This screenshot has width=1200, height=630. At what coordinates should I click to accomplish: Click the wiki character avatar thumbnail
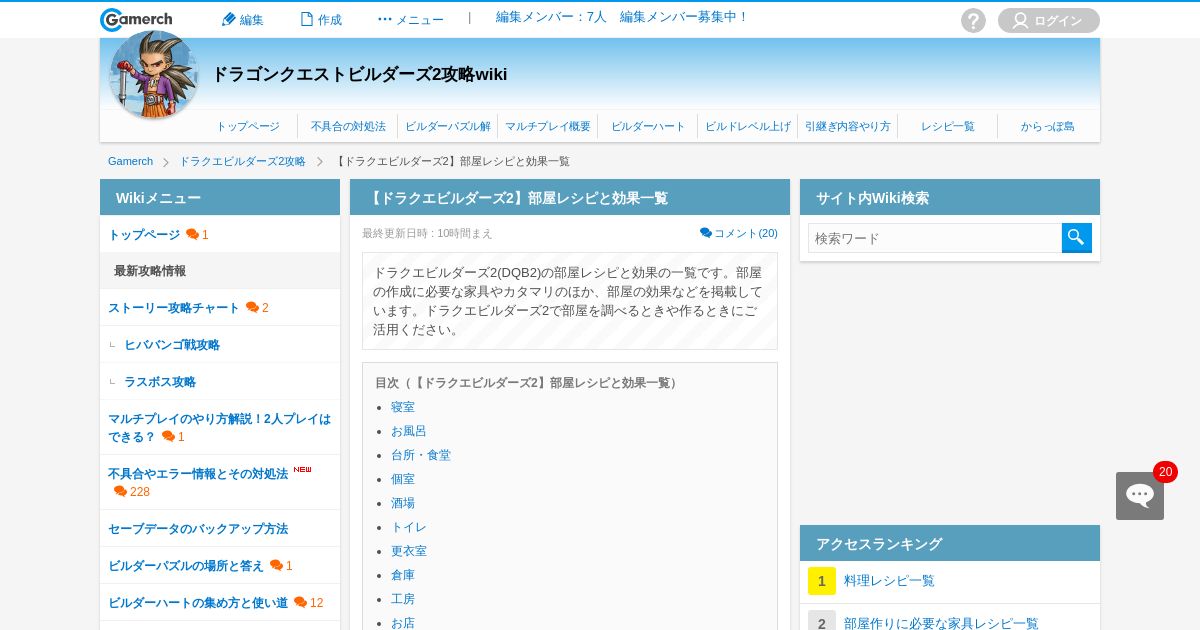point(153,75)
